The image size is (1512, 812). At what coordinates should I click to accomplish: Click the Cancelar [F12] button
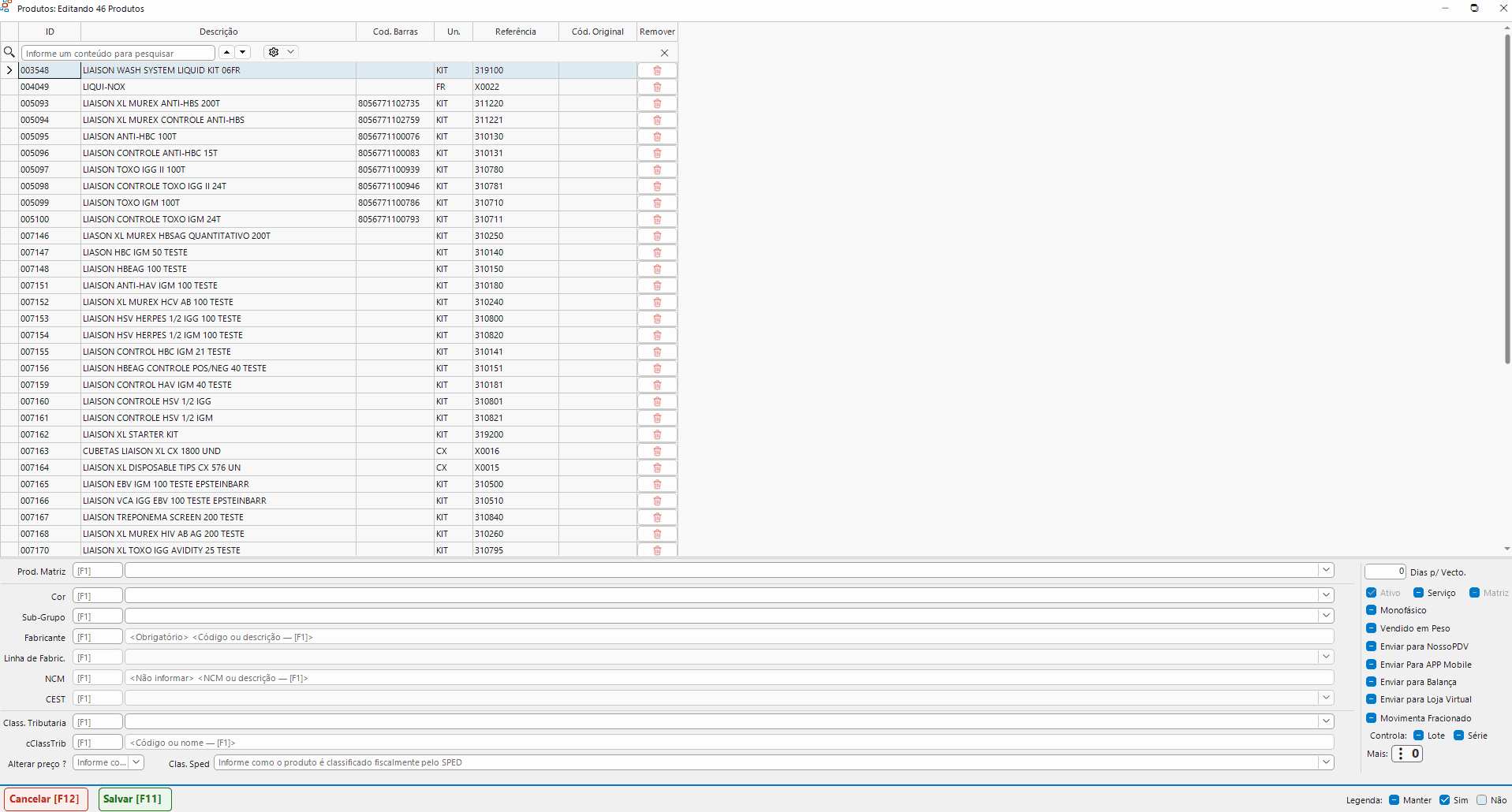(x=45, y=799)
